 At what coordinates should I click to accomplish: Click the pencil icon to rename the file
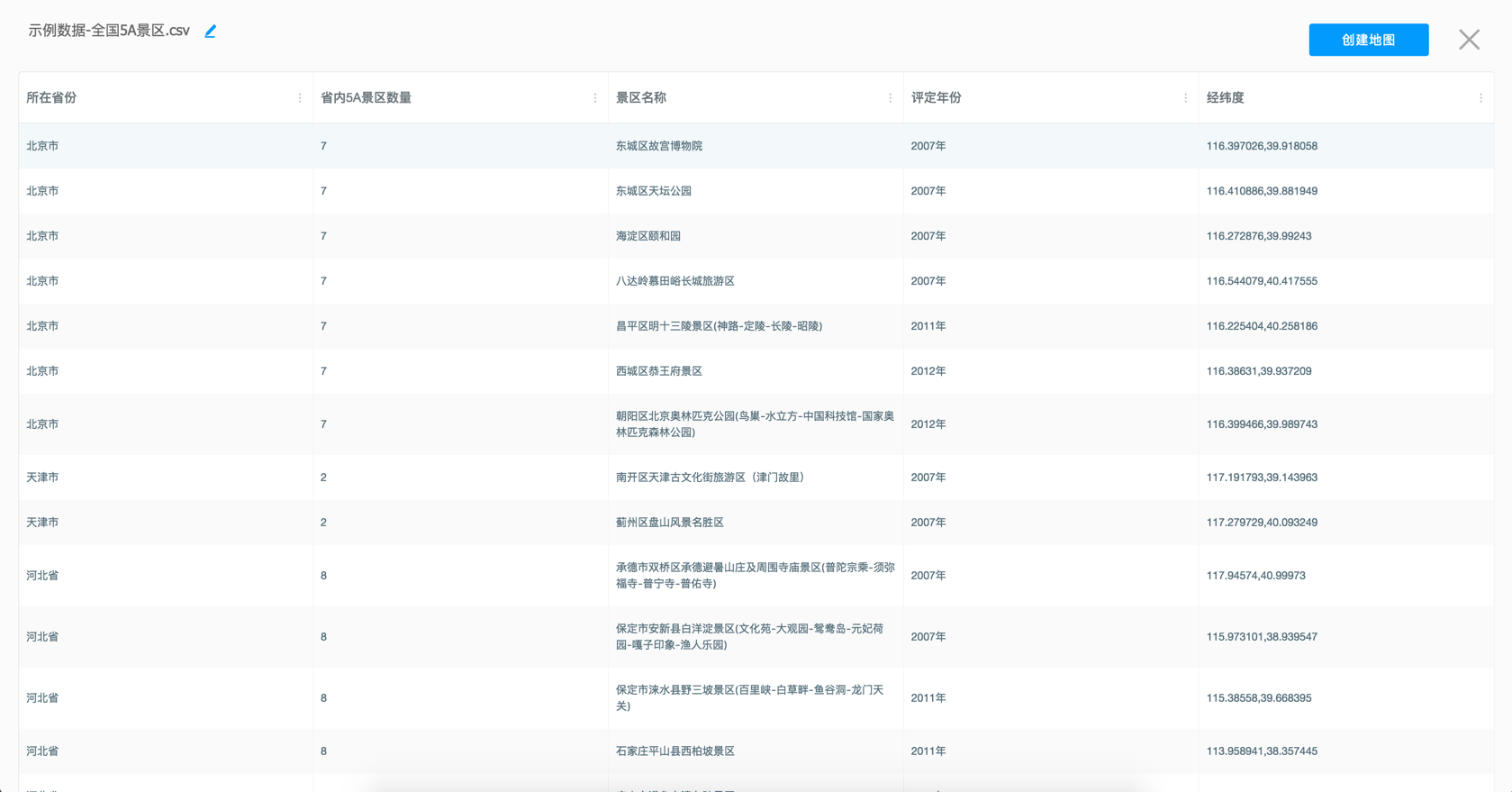click(x=211, y=32)
